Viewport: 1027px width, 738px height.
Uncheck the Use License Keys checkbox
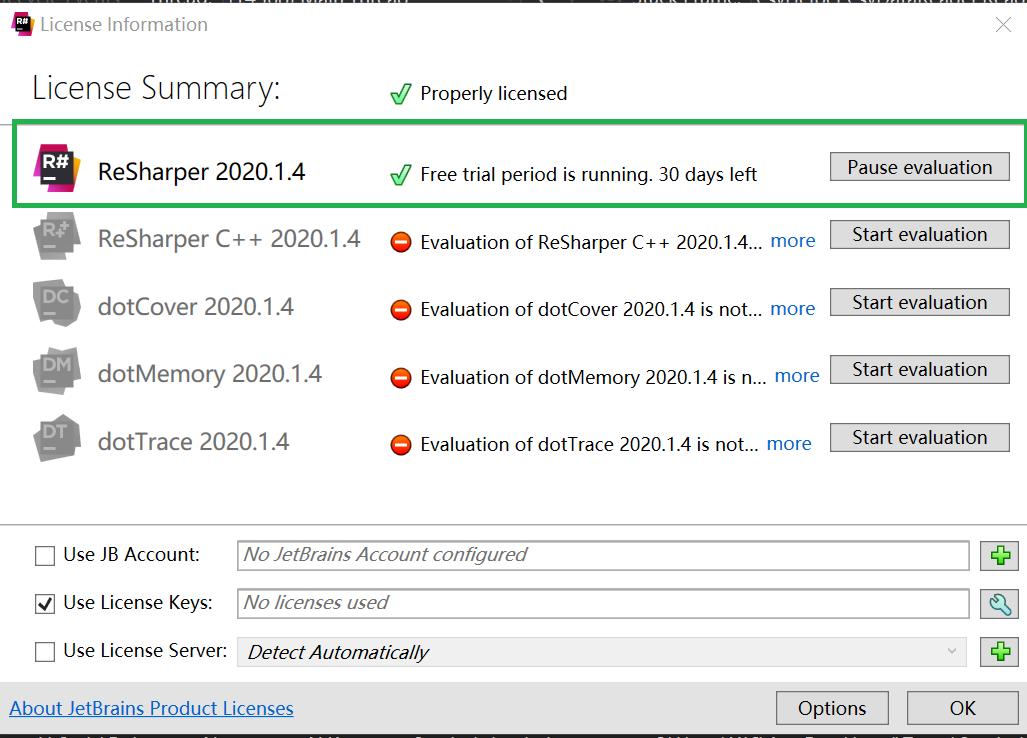click(45, 603)
